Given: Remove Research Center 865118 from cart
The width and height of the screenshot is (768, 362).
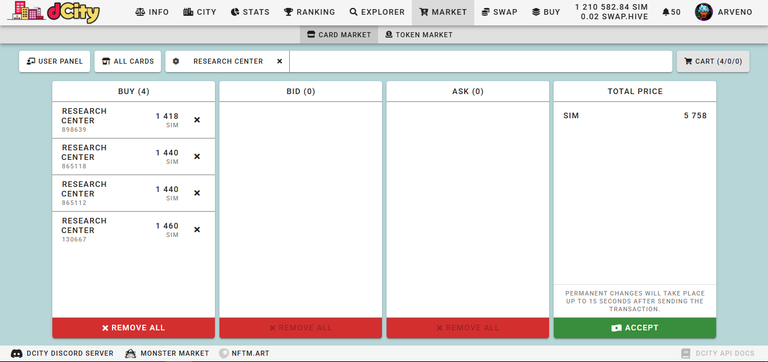Looking at the screenshot, I should (197, 156).
